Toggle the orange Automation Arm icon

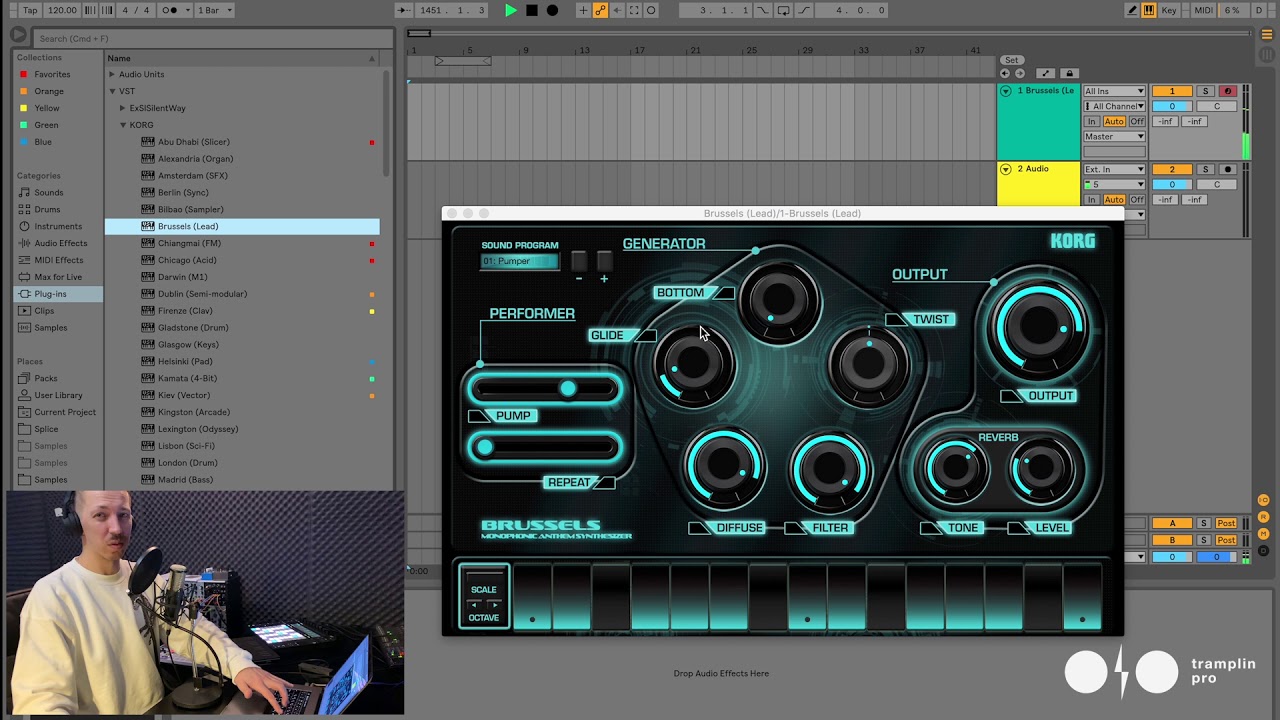point(600,10)
